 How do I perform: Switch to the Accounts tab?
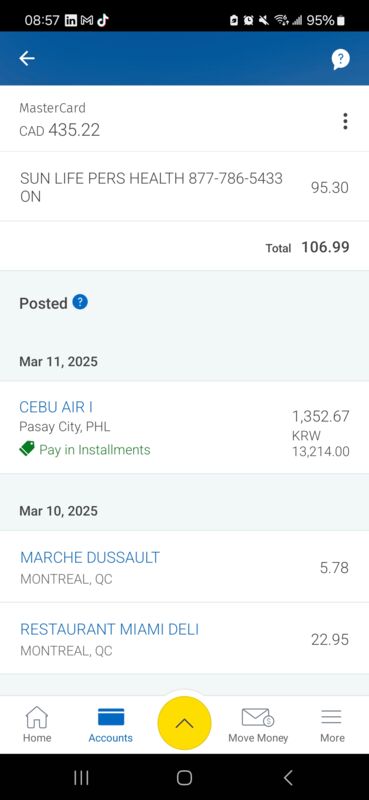click(x=110, y=724)
